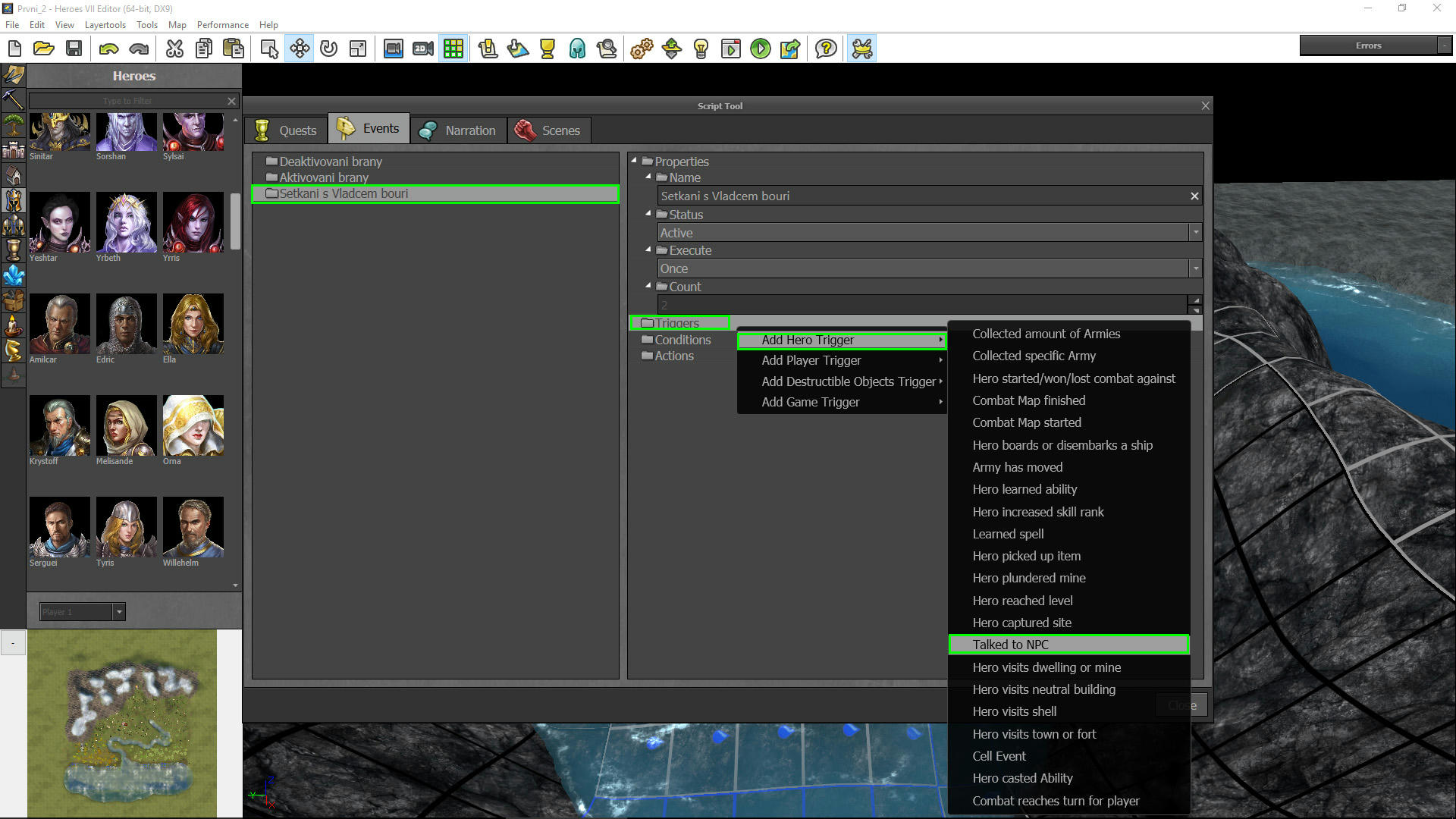Toggle the green grid display
Screen dimensions: 1456x819
[x=453, y=49]
